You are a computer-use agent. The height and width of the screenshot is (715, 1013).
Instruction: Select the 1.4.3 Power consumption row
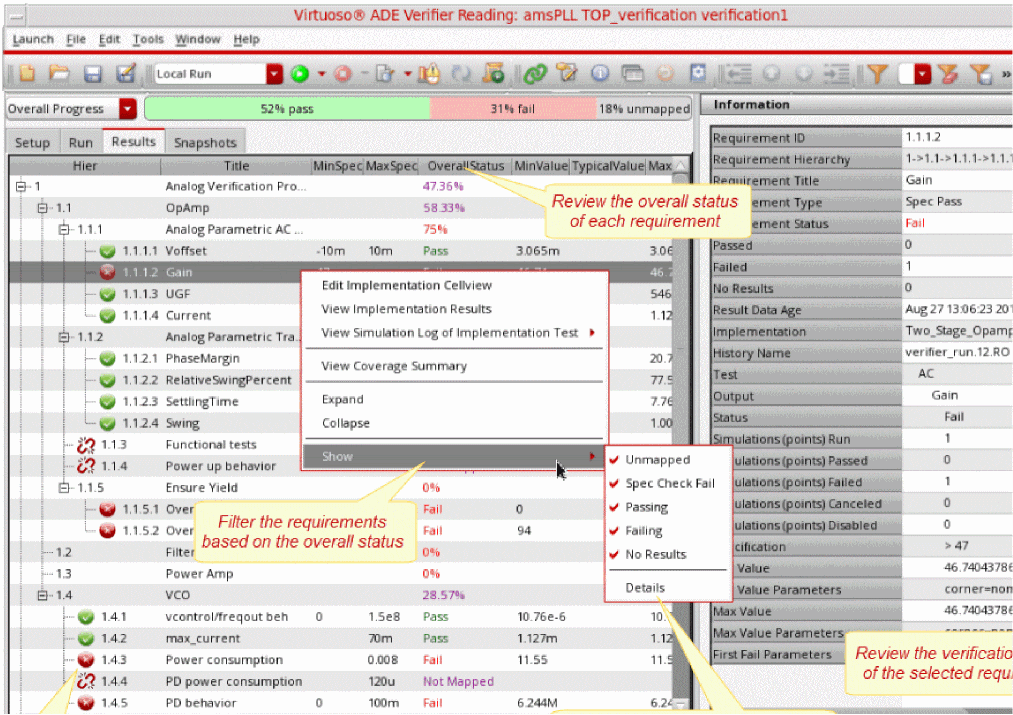[341, 660]
